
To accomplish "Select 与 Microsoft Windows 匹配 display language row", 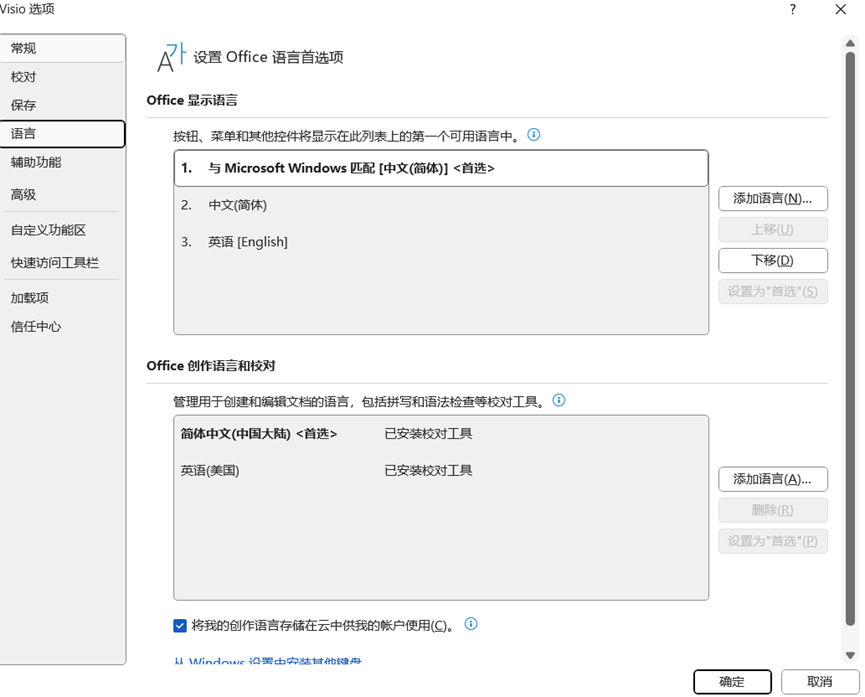I will pos(441,168).
